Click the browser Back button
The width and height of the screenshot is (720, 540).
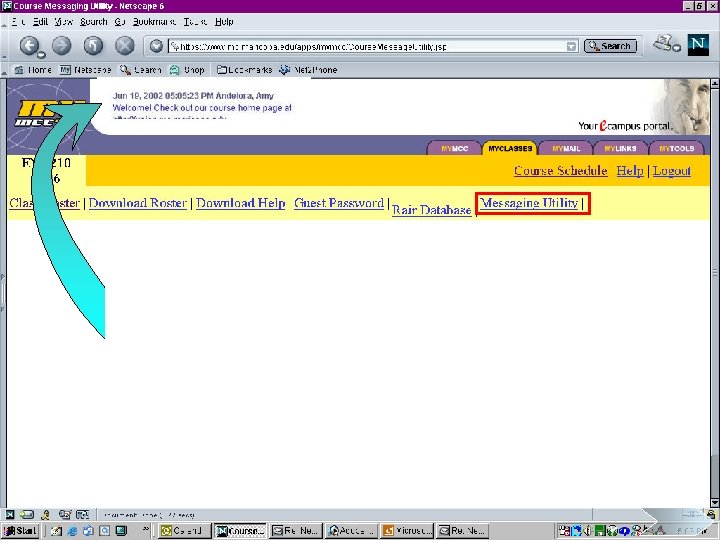[29, 45]
